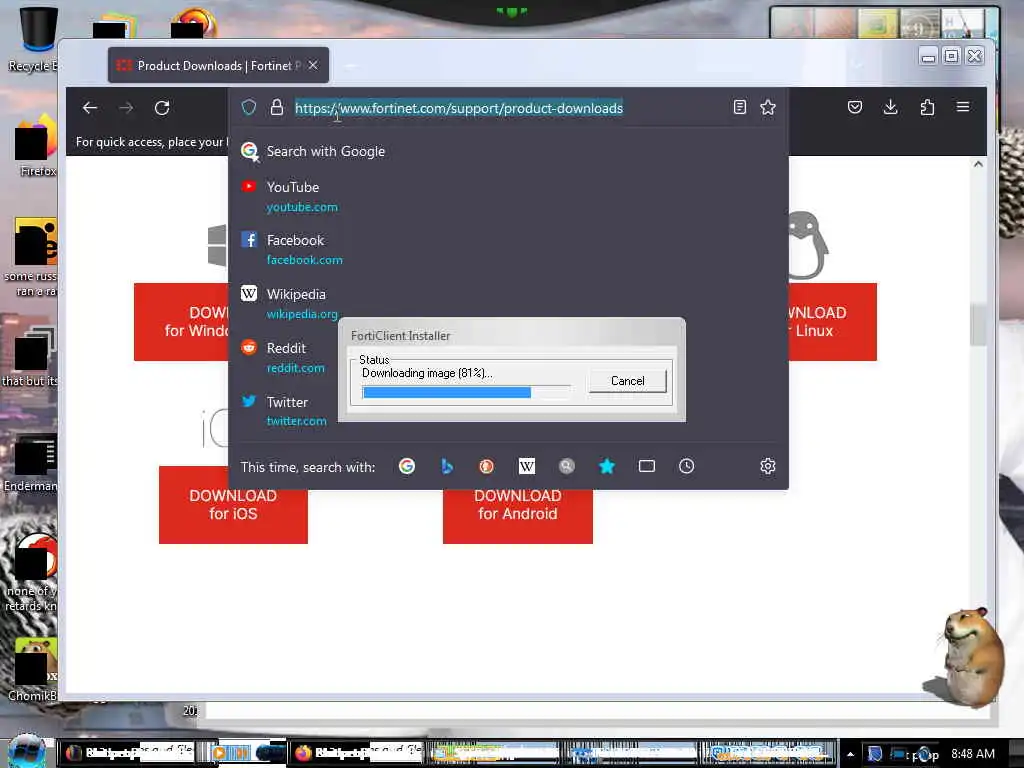The width and height of the screenshot is (1024, 768).
Task: Search bookmarks using the blue star icon
Action: point(607,466)
